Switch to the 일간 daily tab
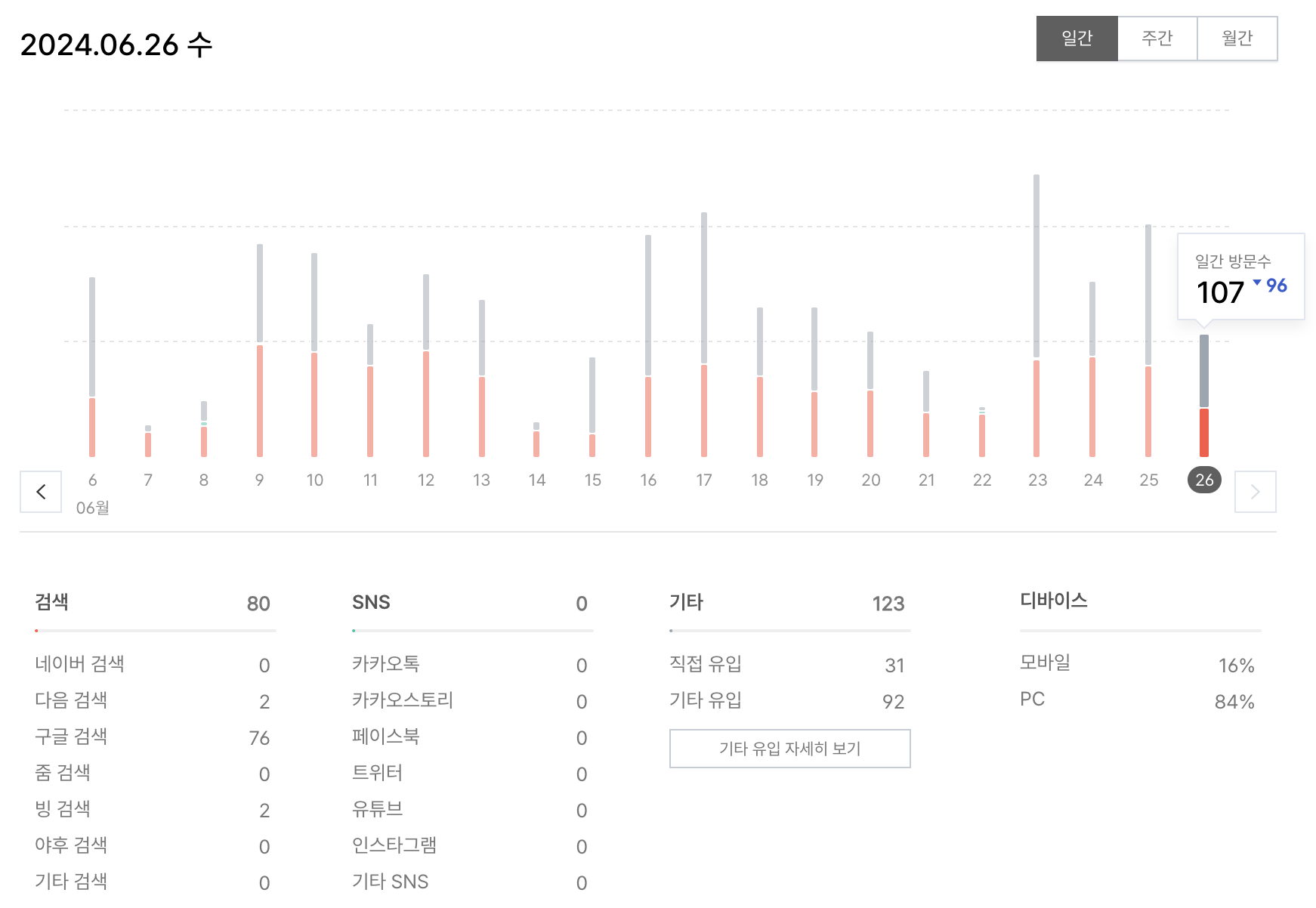Viewport: 1316px width, 908px height. (x=1077, y=39)
